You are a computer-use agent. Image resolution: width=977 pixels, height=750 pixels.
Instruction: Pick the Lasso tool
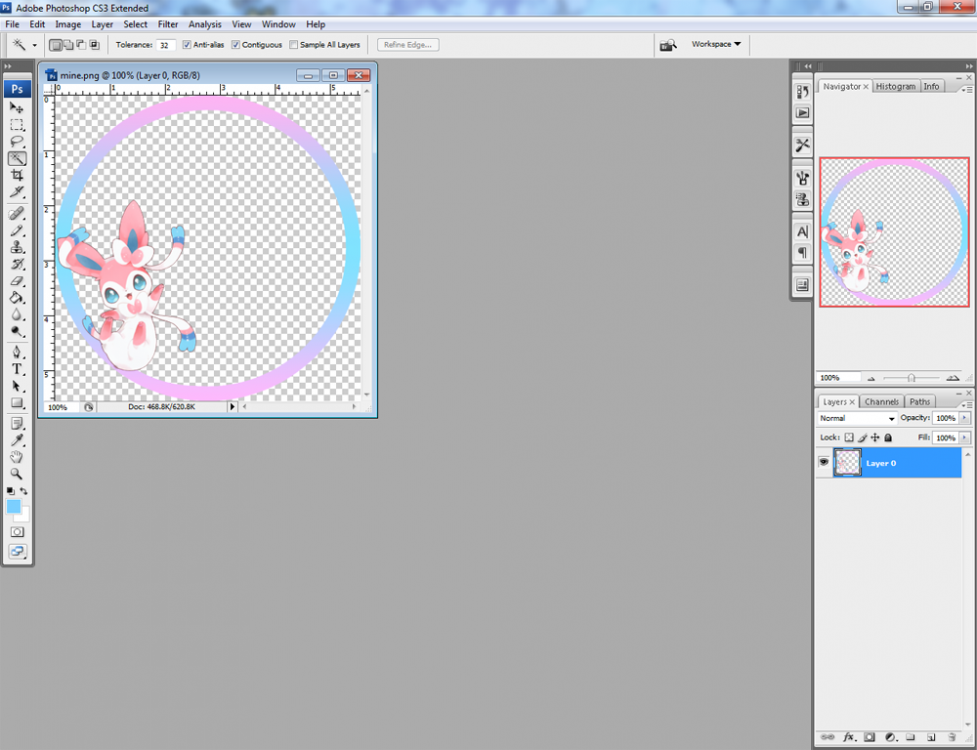17,142
